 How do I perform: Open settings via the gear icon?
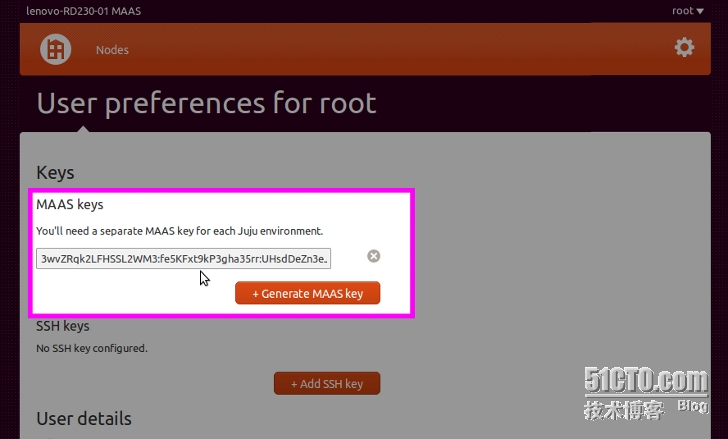[684, 48]
